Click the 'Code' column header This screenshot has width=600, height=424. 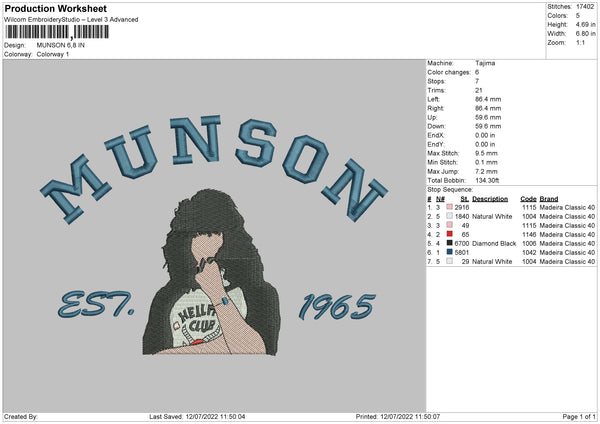[528, 199]
